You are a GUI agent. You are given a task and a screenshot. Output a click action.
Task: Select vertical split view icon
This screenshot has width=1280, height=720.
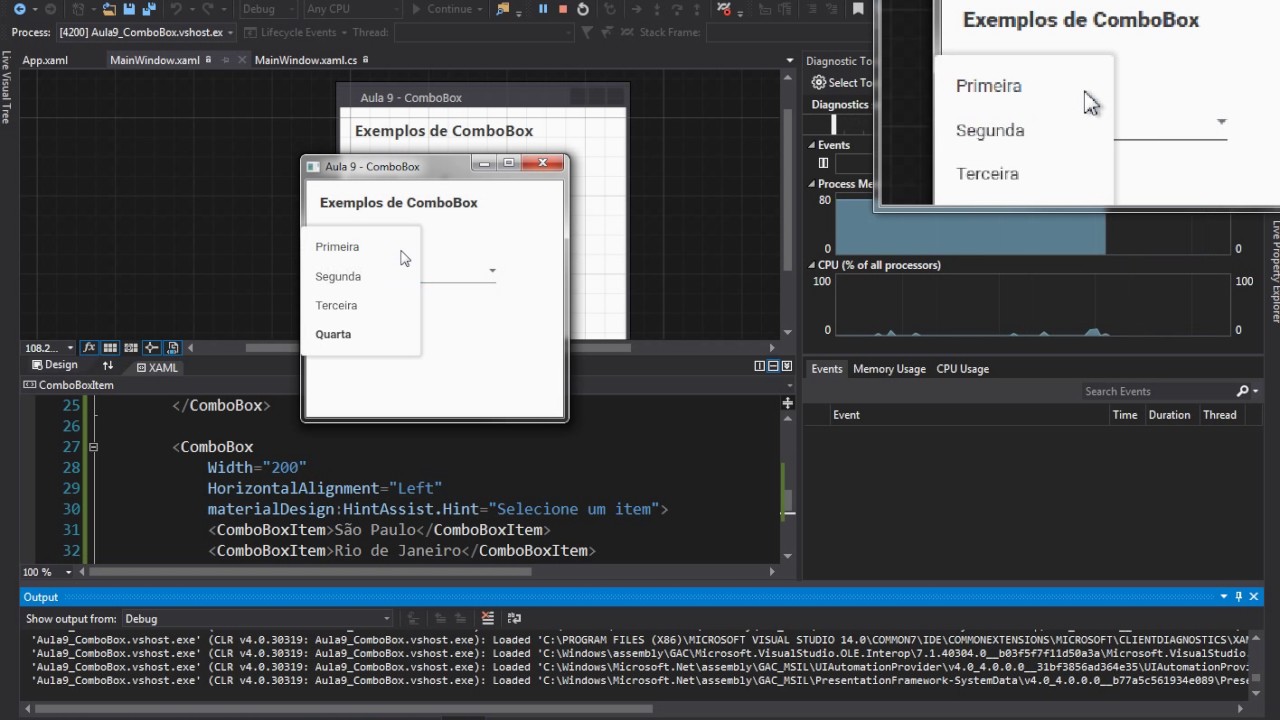(760, 366)
